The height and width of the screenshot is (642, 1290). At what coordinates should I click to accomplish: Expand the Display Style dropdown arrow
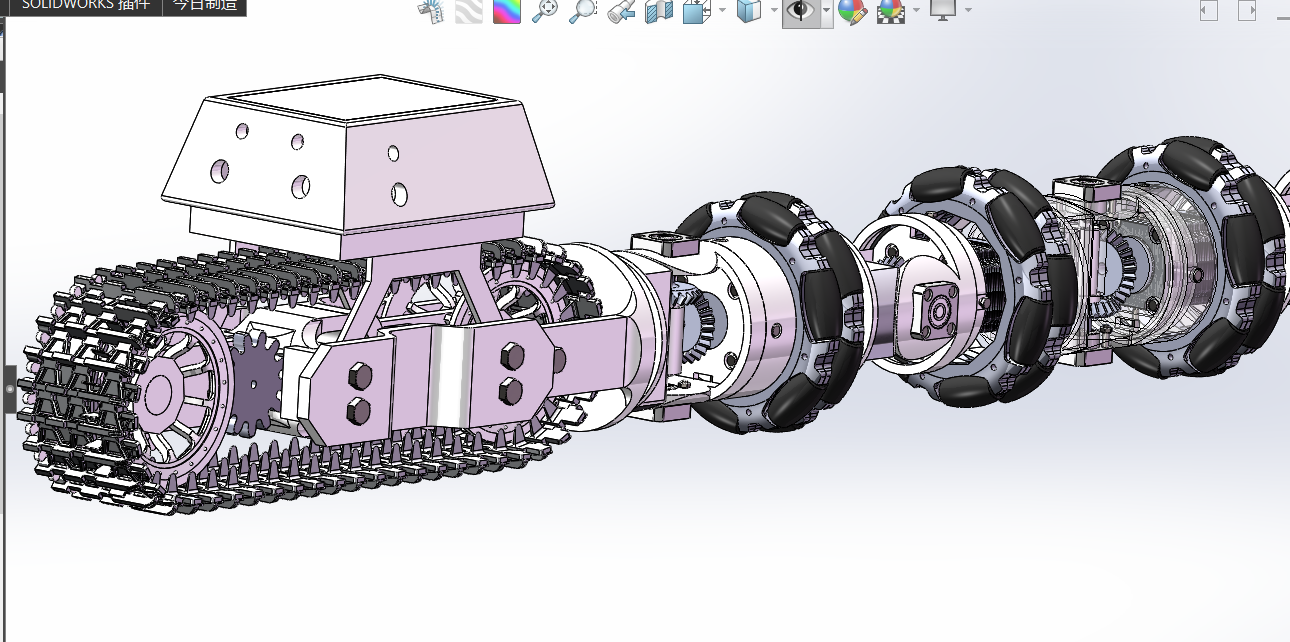(x=773, y=11)
